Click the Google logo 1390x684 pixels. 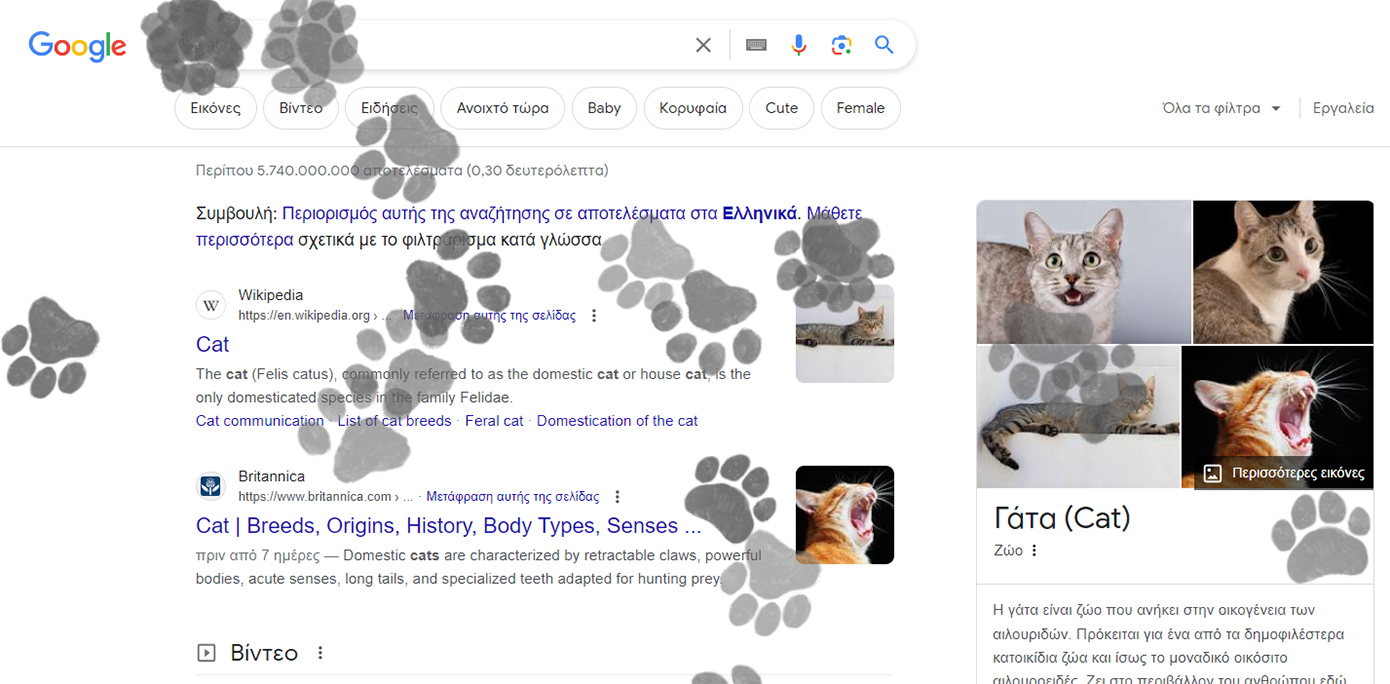(x=77, y=46)
